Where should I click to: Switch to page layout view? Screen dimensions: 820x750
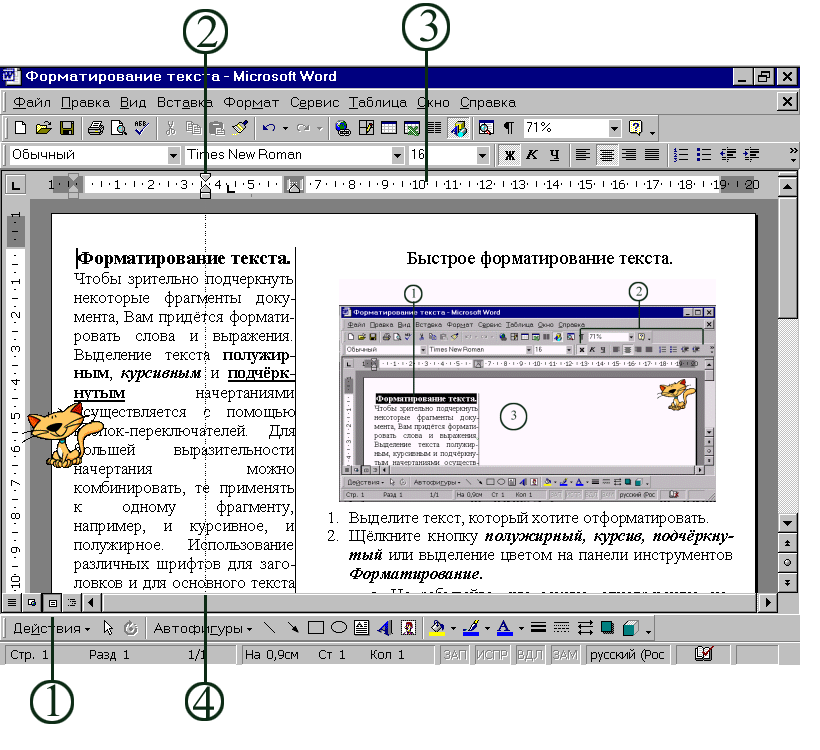tap(52, 603)
